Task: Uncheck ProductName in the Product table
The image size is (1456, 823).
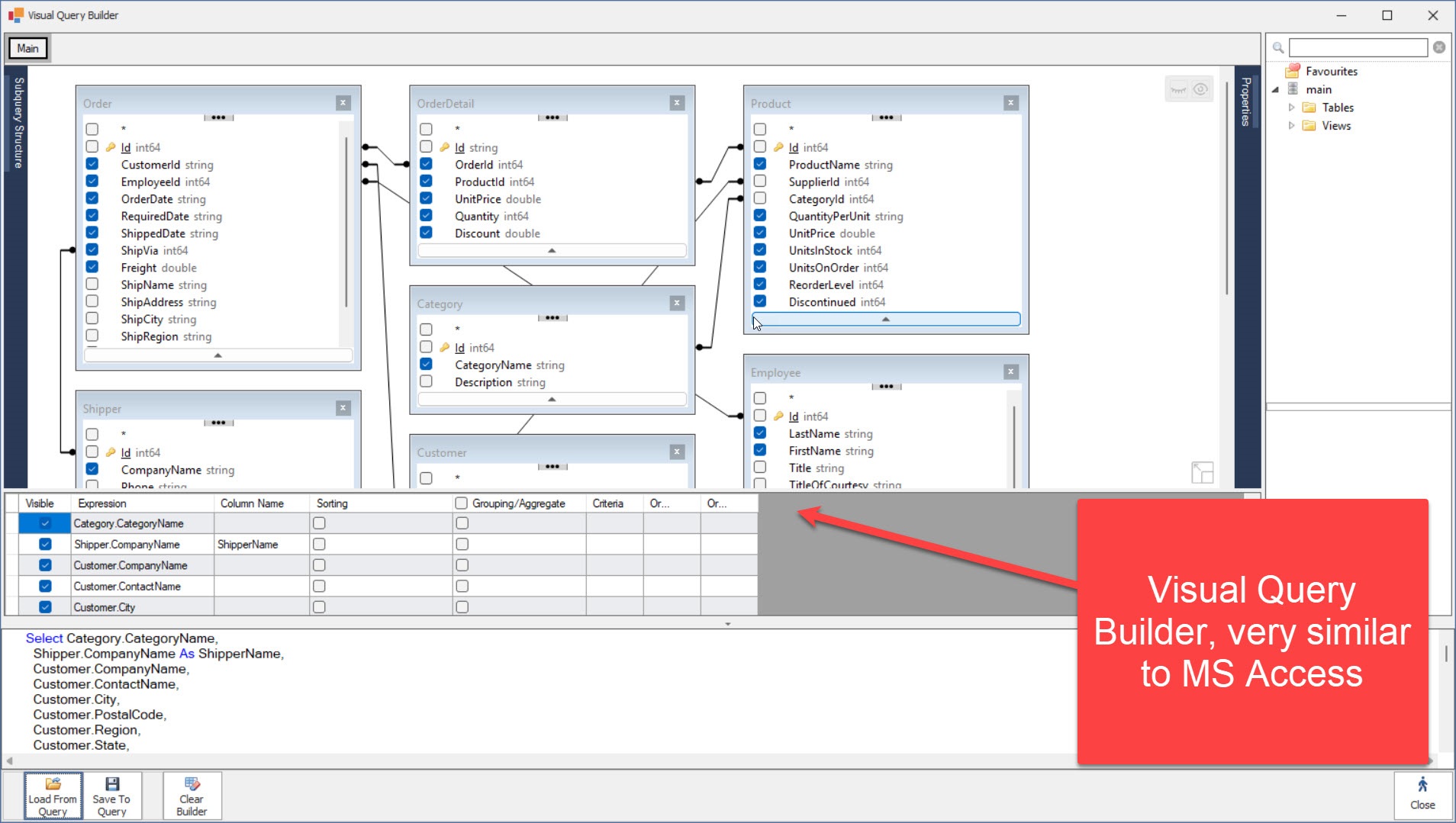Action: (x=760, y=164)
